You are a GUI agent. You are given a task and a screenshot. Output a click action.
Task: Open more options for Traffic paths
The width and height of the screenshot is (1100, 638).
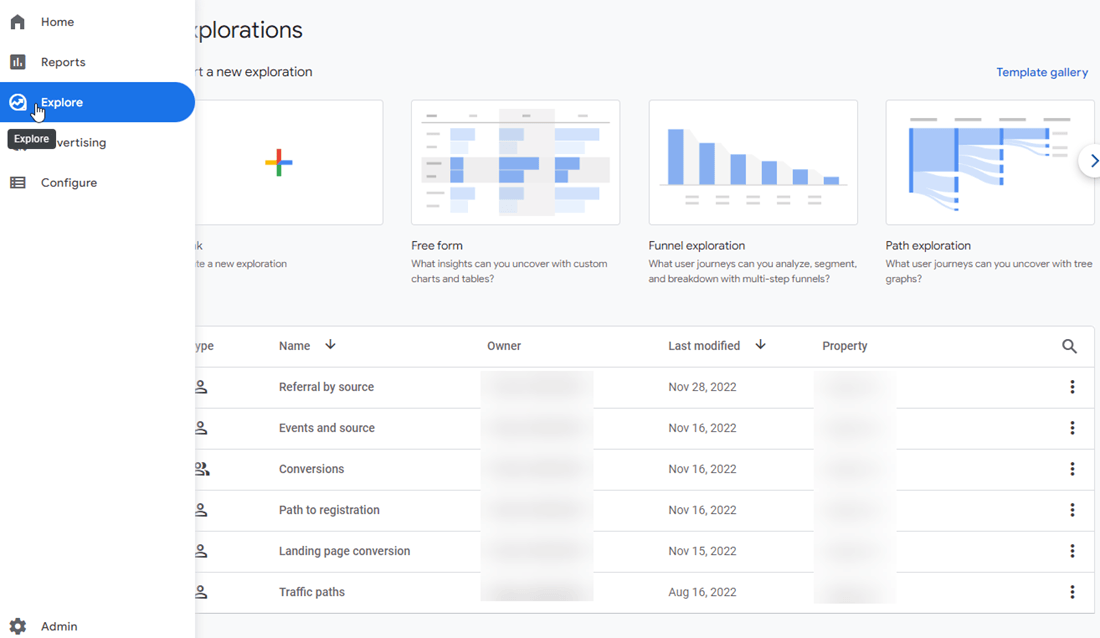(1072, 592)
